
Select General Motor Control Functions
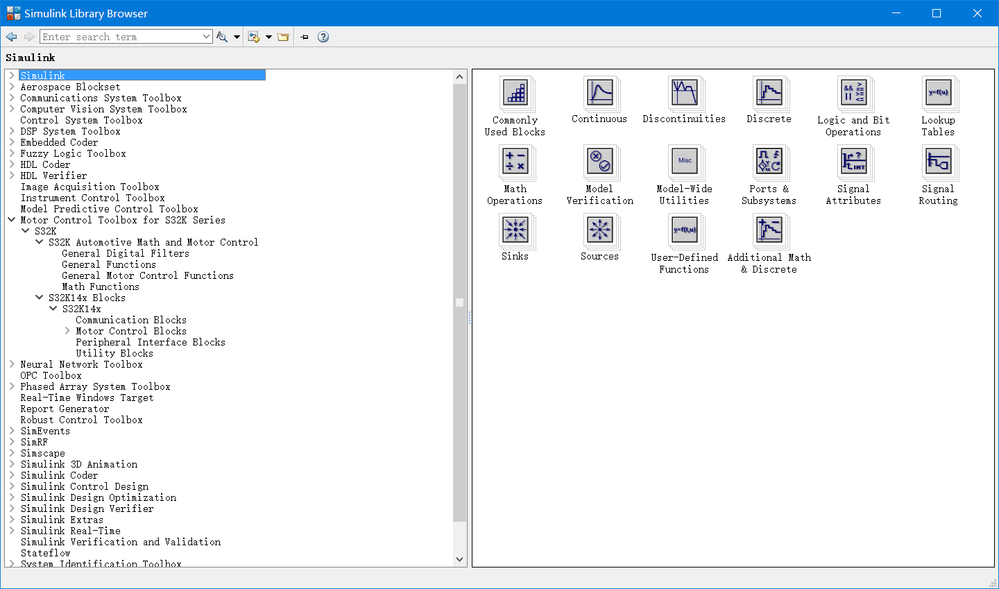[147, 275]
